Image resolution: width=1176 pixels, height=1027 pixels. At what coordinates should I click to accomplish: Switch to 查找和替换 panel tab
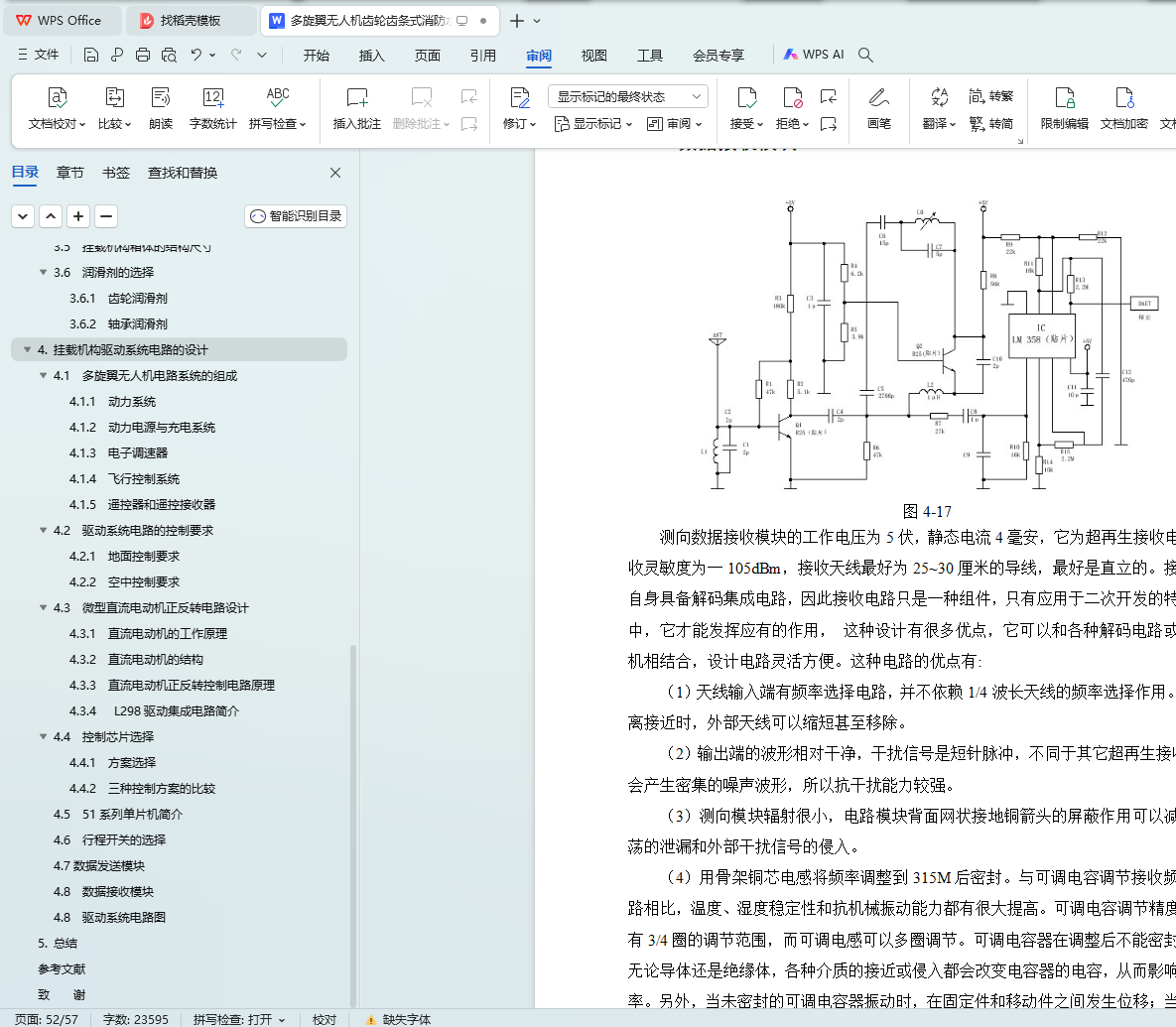pyautogui.click(x=183, y=174)
